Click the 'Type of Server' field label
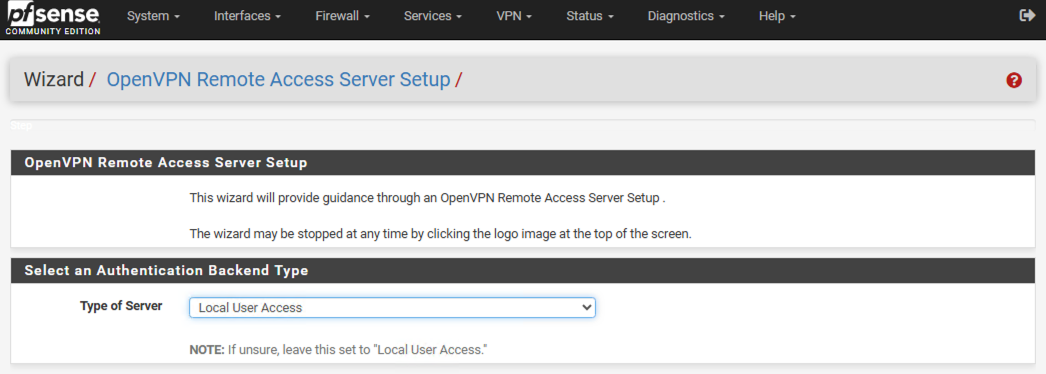1046x374 pixels. coord(121,306)
